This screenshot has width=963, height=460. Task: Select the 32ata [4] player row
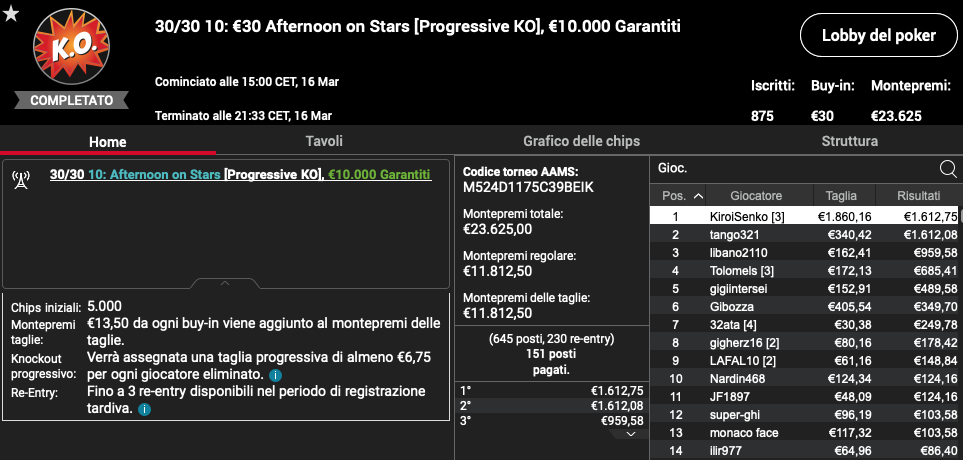805,324
